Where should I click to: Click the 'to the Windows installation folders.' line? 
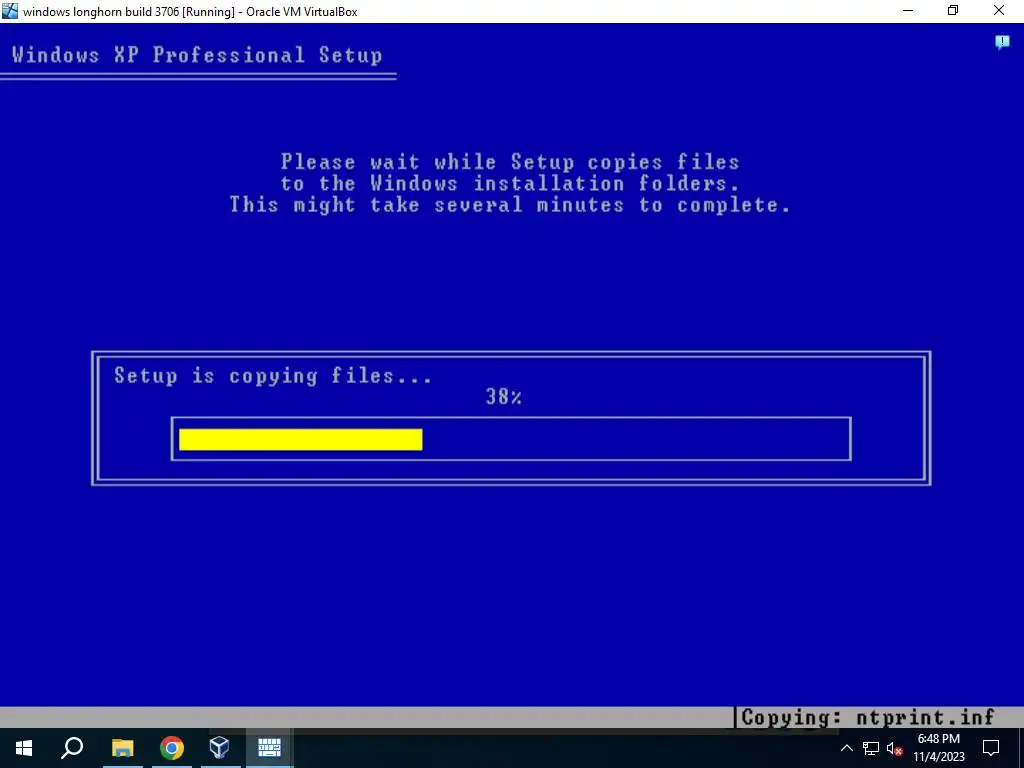(x=509, y=183)
